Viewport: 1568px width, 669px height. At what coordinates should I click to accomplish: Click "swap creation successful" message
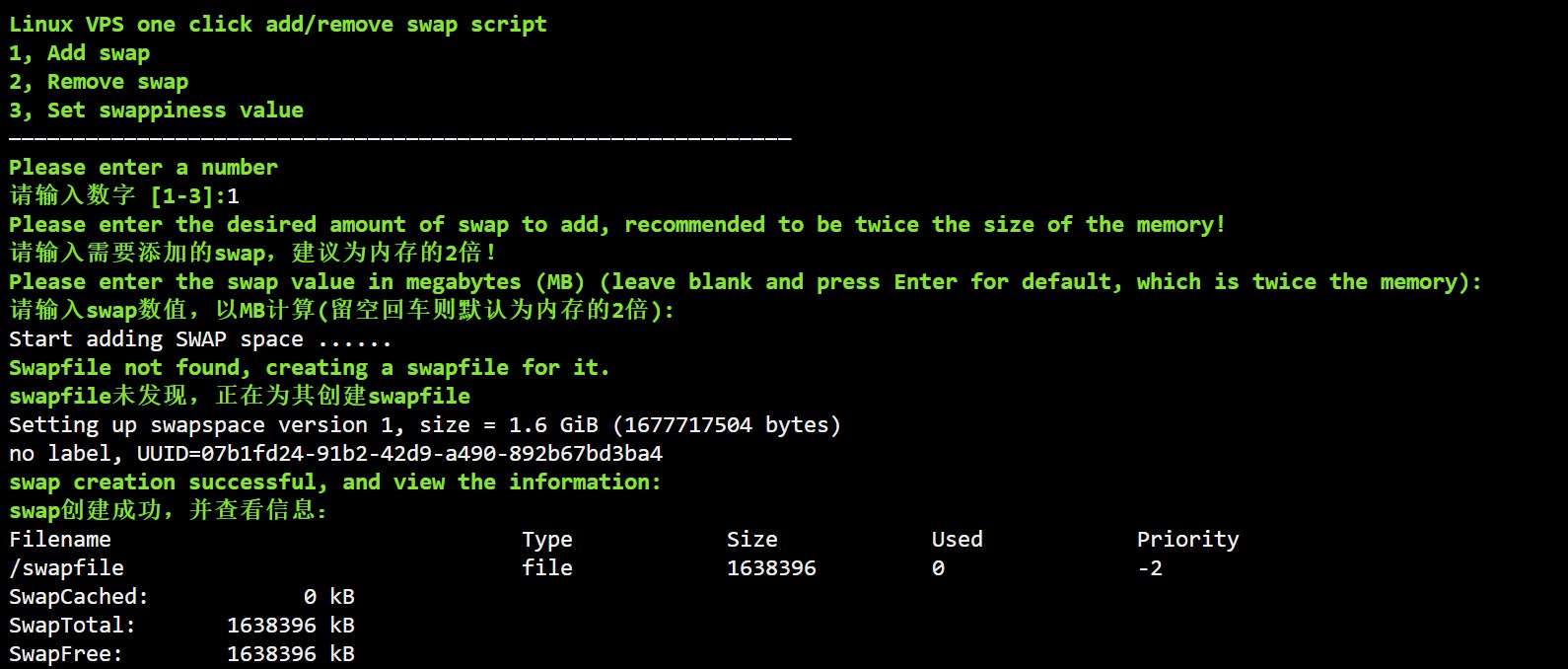point(334,483)
